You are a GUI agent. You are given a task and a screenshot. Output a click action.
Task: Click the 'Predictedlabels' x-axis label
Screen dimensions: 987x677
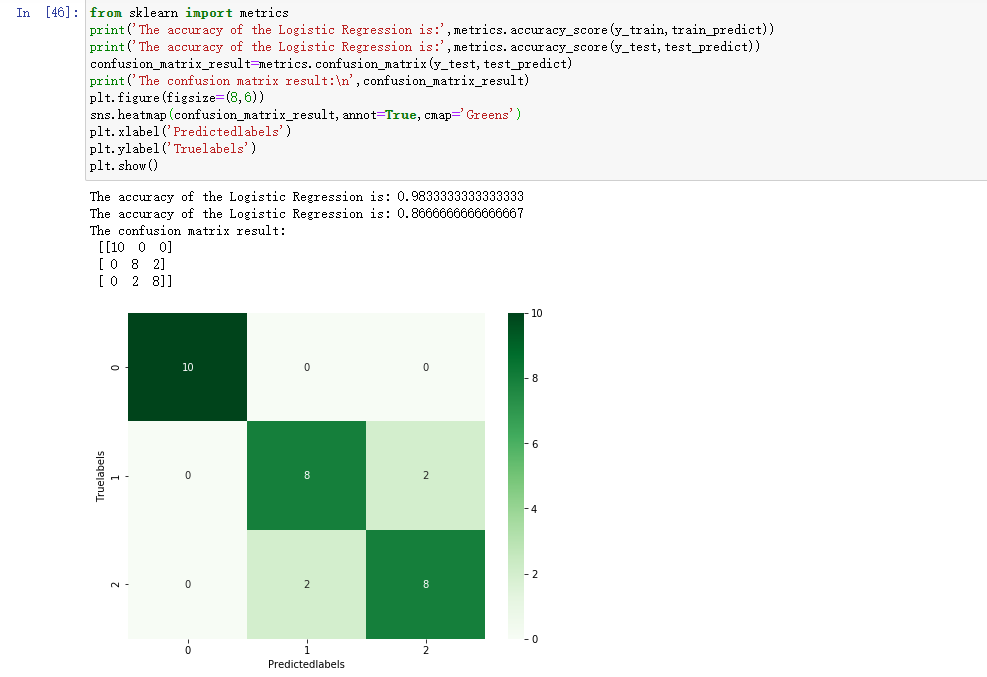pos(306,664)
